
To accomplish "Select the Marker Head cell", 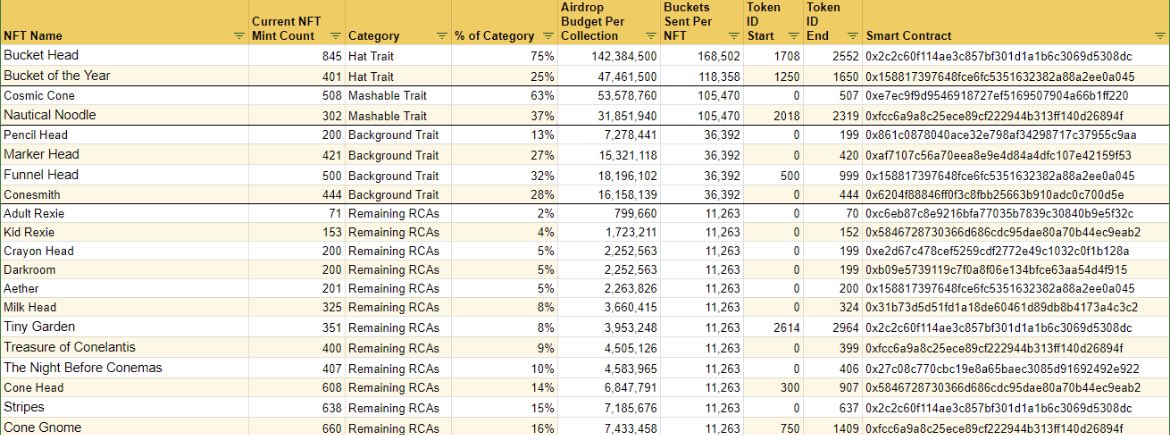I will 125,154.
